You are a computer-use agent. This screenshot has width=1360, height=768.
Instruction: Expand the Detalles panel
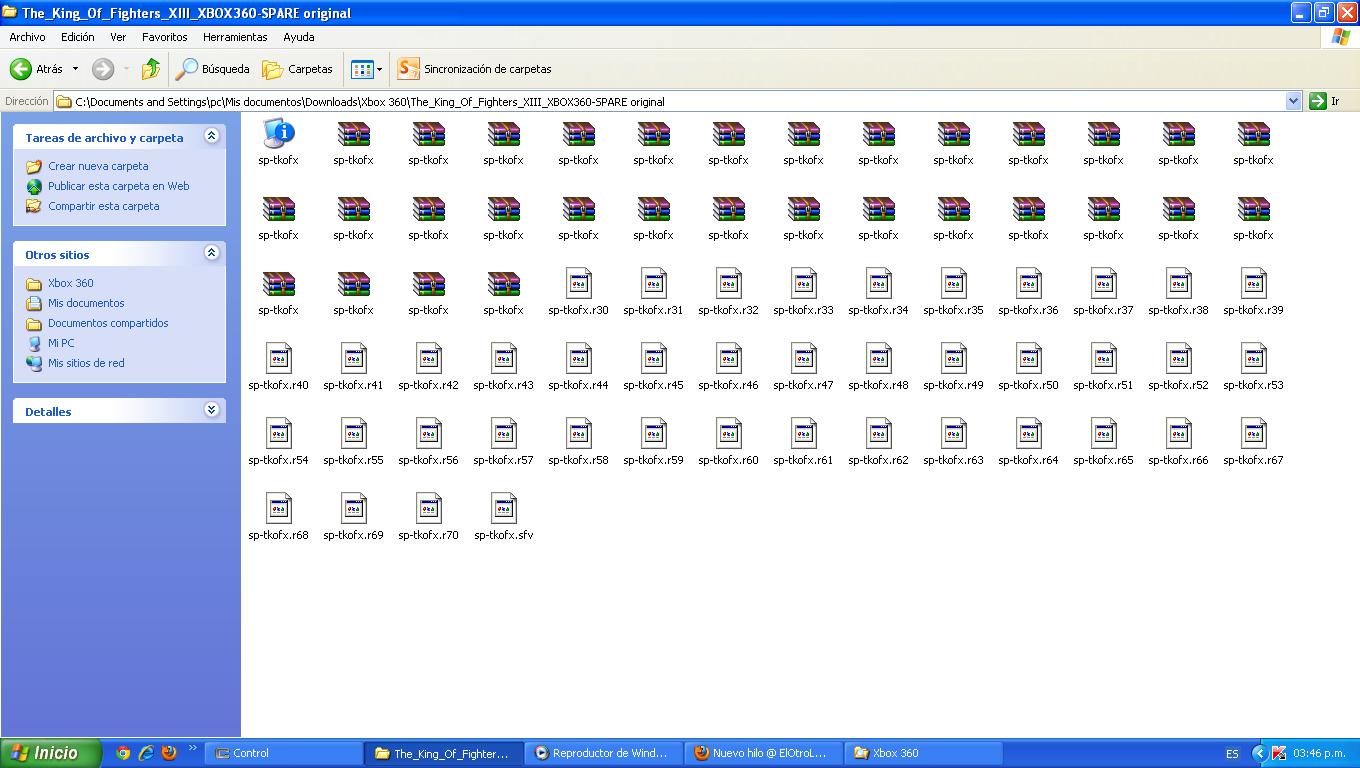point(211,410)
